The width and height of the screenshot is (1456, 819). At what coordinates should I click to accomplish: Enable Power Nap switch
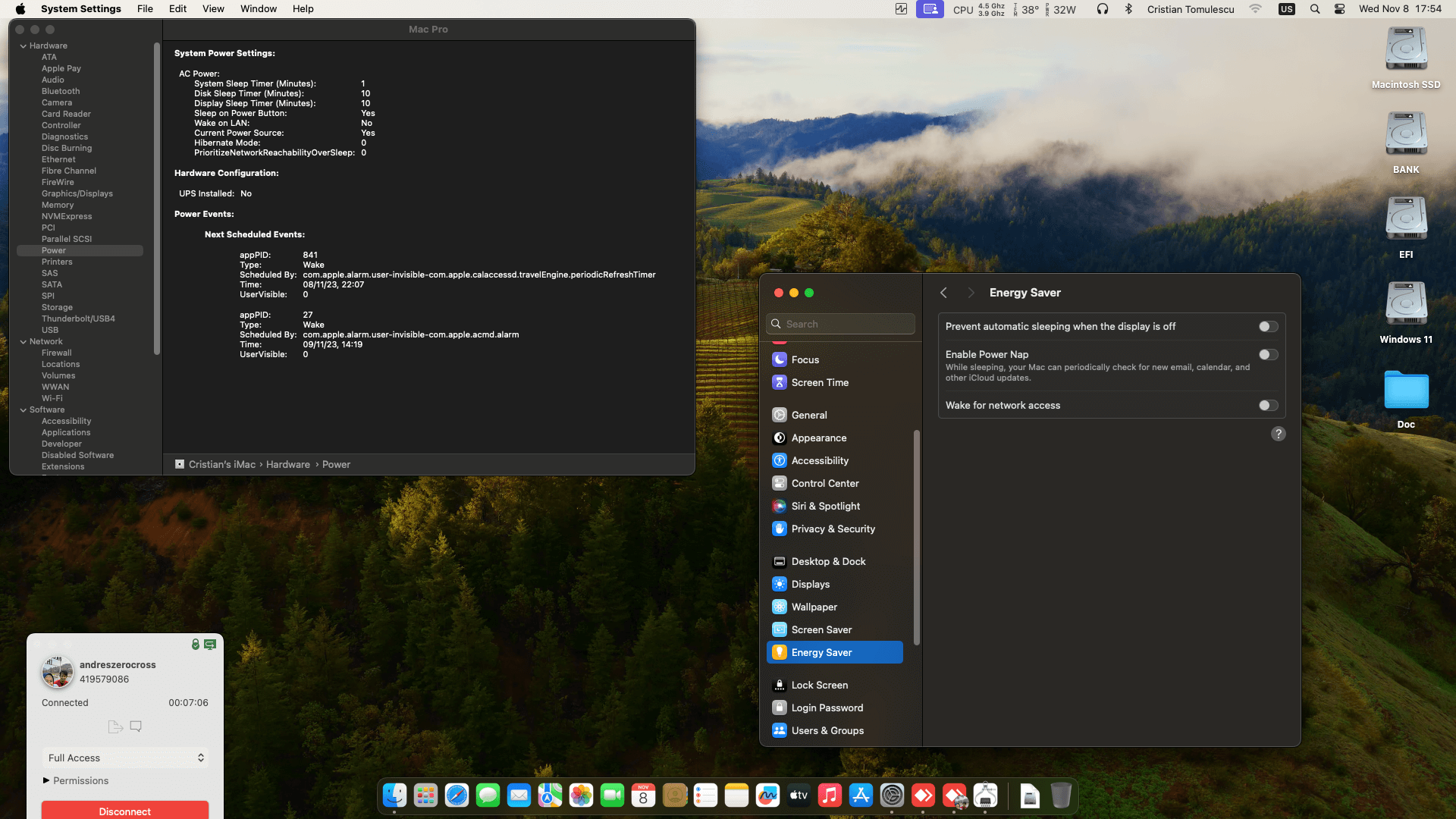point(1268,355)
